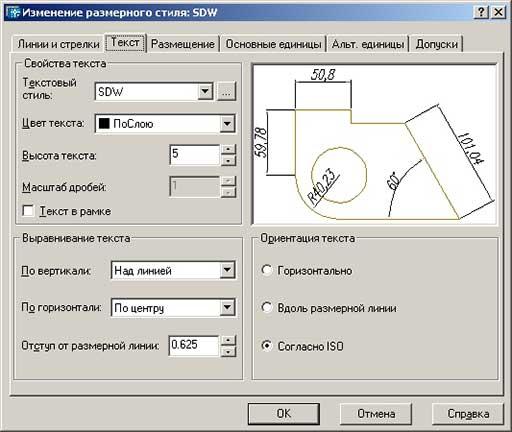Increase Отступ от размерной линии value

coord(228,340)
